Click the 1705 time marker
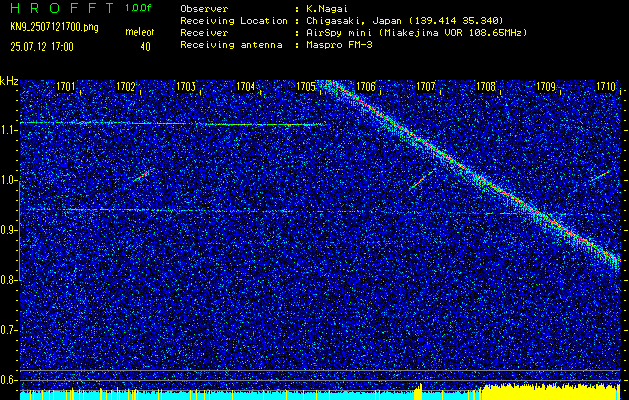Image resolution: width=629 pixels, height=400 pixels. click(306, 86)
